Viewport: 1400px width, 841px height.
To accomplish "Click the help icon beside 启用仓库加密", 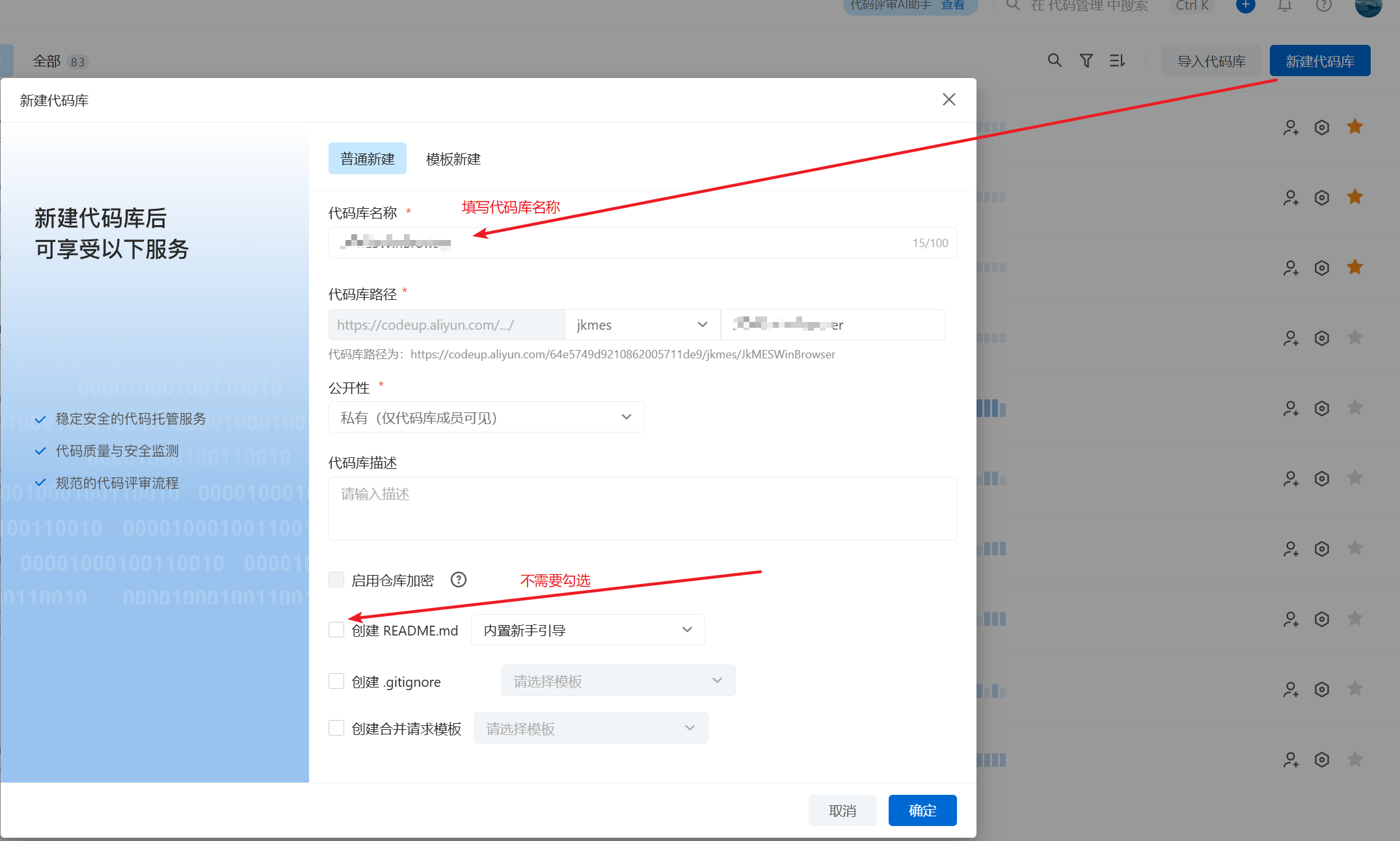I will point(459,580).
